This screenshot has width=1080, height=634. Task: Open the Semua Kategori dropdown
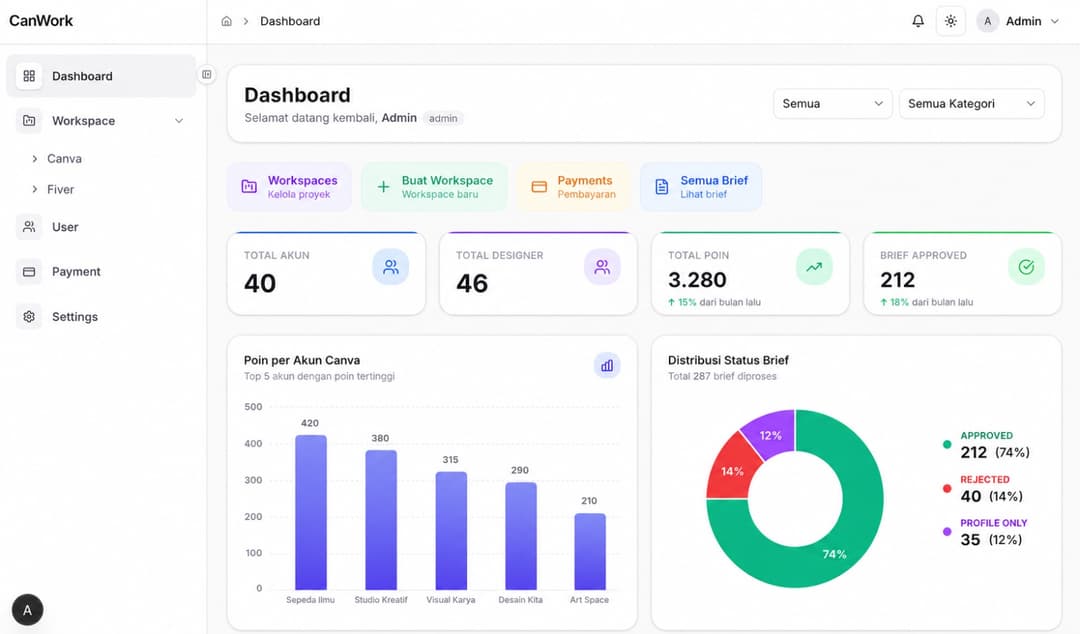tap(971, 103)
